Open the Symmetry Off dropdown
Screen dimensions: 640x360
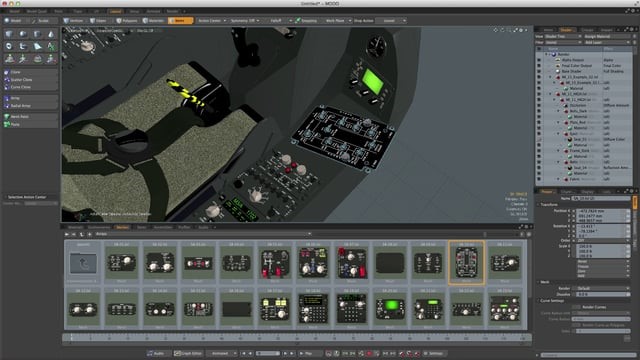tap(245, 20)
